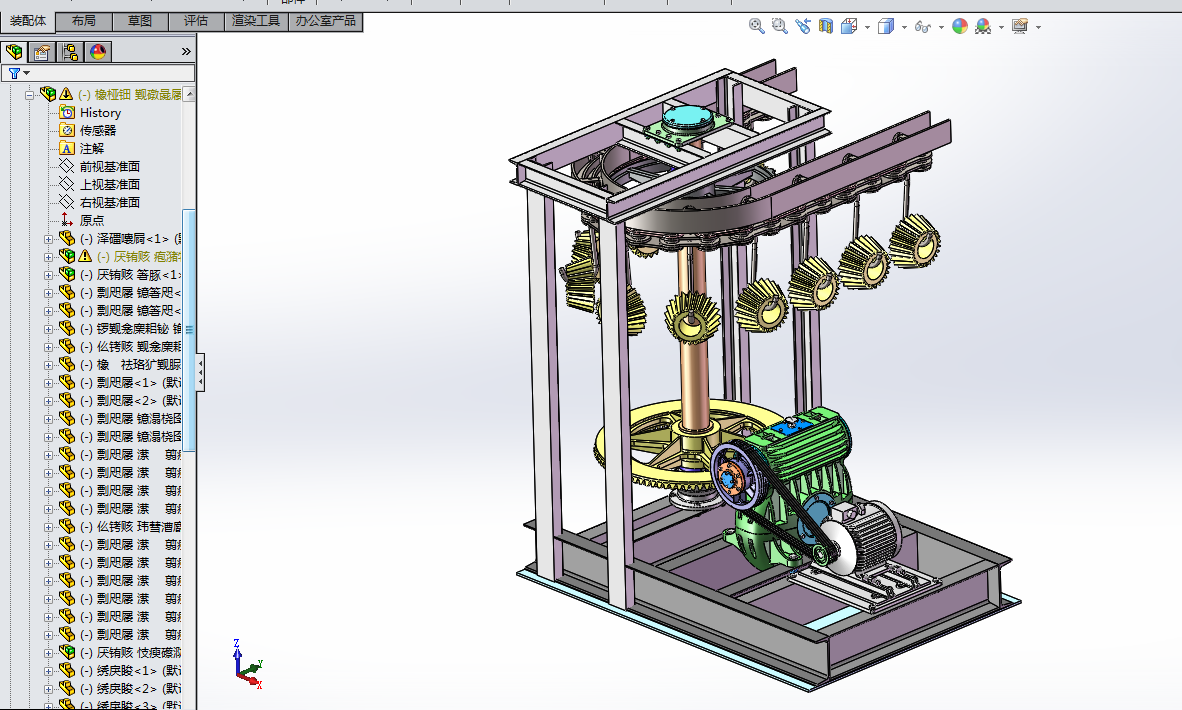Click the History folder icon in tree
This screenshot has width=1182, height=710.
[x=67, y=112]
